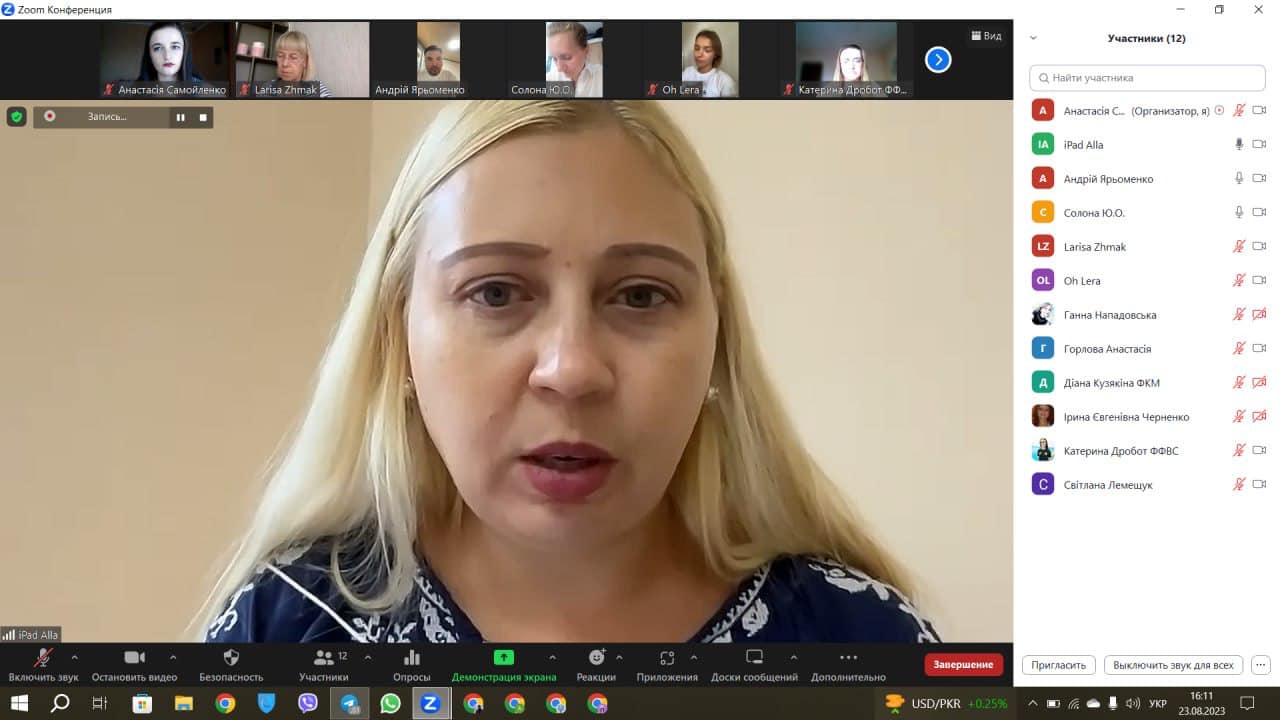The image size is (1280, 720).
Task: Select Солона Ю.О. video thumbnail
Action: [x=574, y=59]
